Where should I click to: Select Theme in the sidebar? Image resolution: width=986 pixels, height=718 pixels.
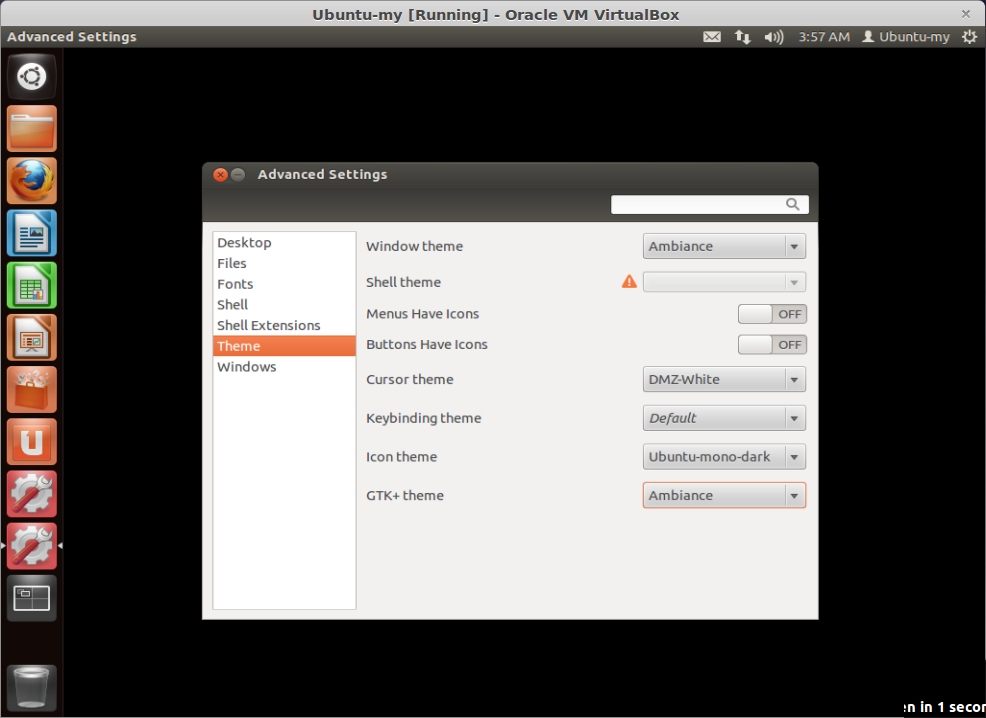(x=284, y=346)
